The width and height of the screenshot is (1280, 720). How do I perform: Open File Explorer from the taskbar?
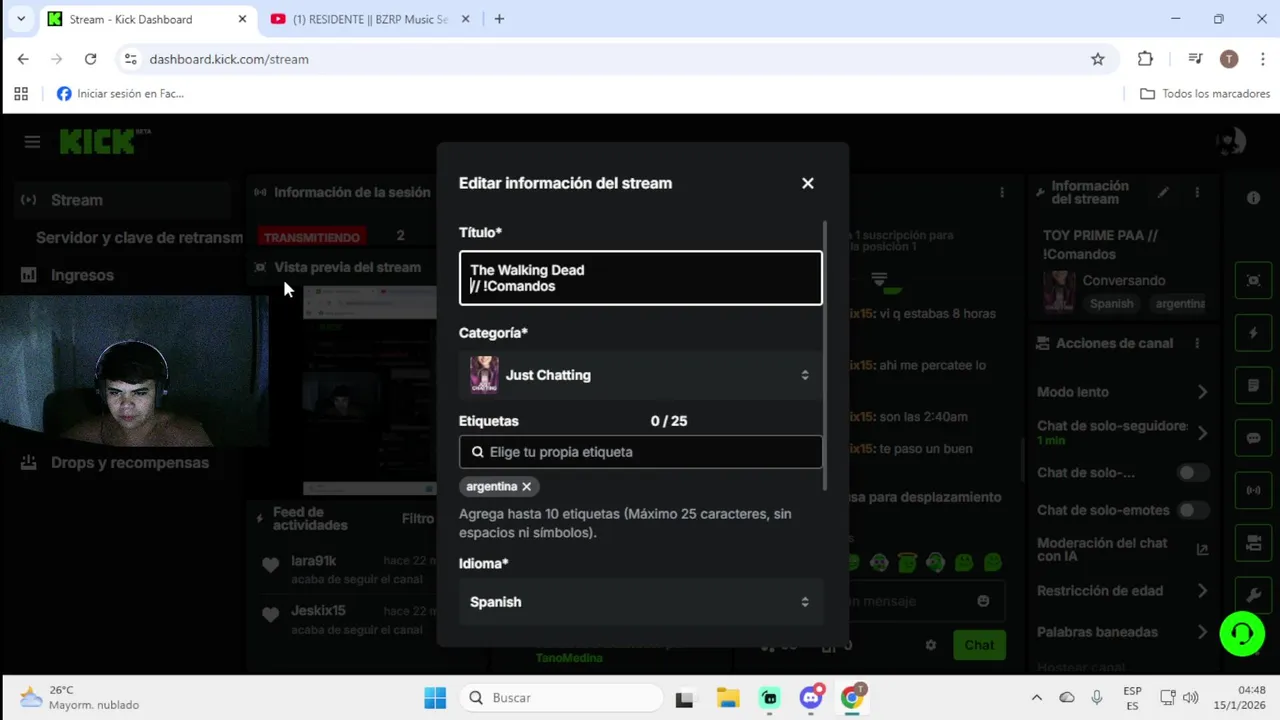pyautogui.click(x=727, y=698)
